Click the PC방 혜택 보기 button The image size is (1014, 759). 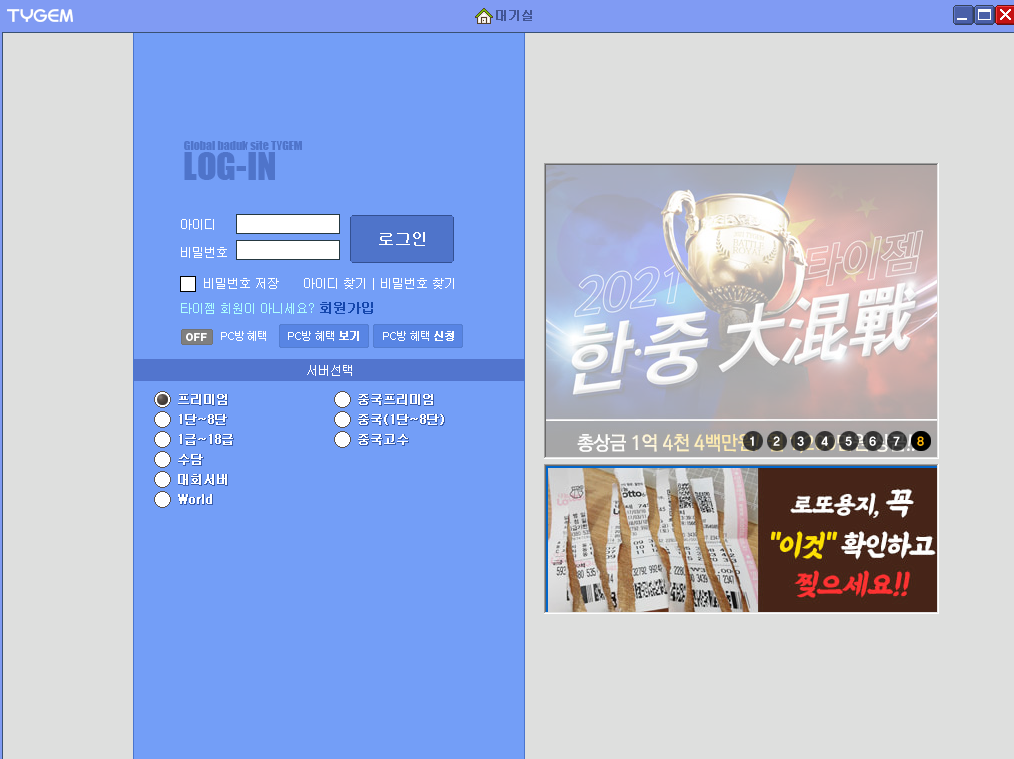pos(323,336)
